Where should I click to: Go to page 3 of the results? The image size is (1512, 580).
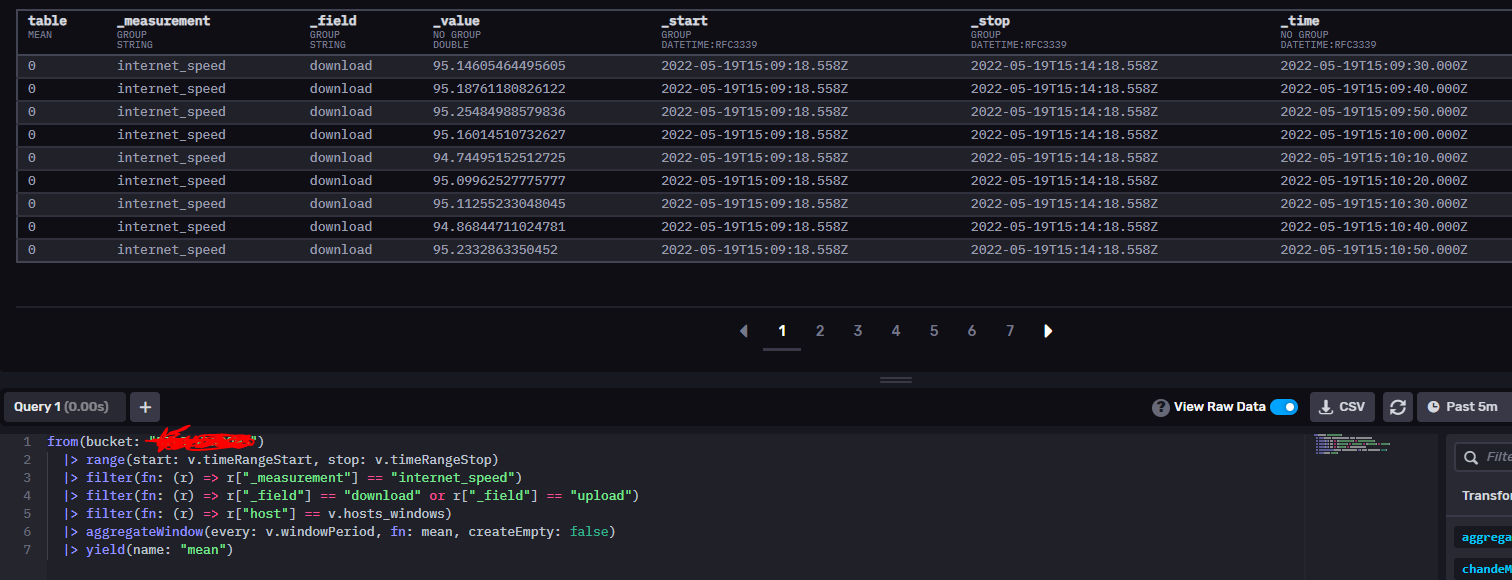pyautogui.click(x=858, y=330)
